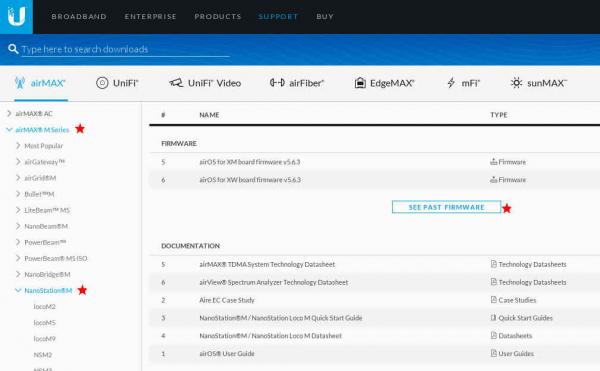Click book icon beside Quick Start Guides
Screen dimensions: 600x371
point(494,317)
